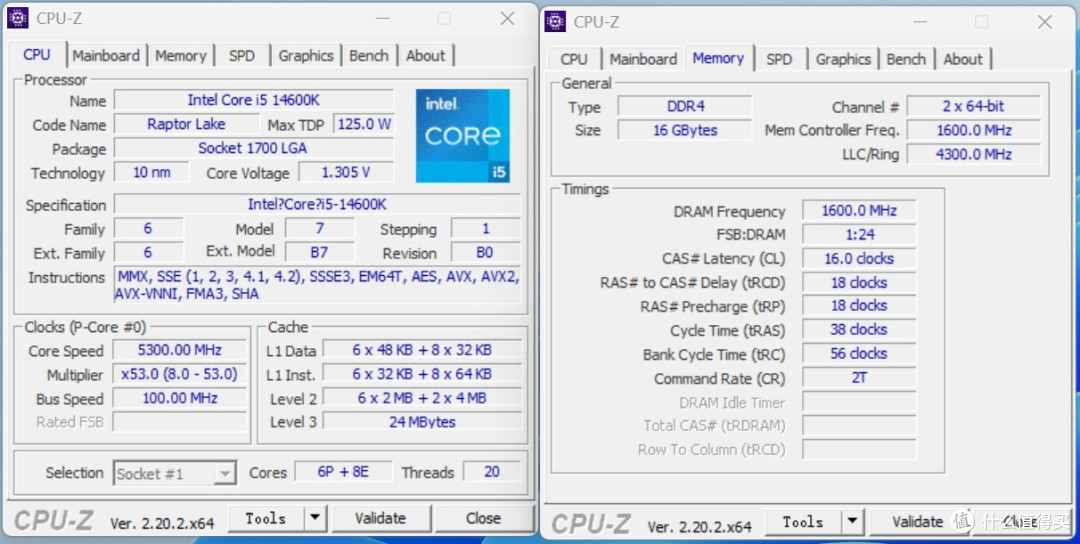Screen dimensions: 1080x544
Task: Click the Bus Speed value 100.00 MHz
Action: click(x=179, y=398)
